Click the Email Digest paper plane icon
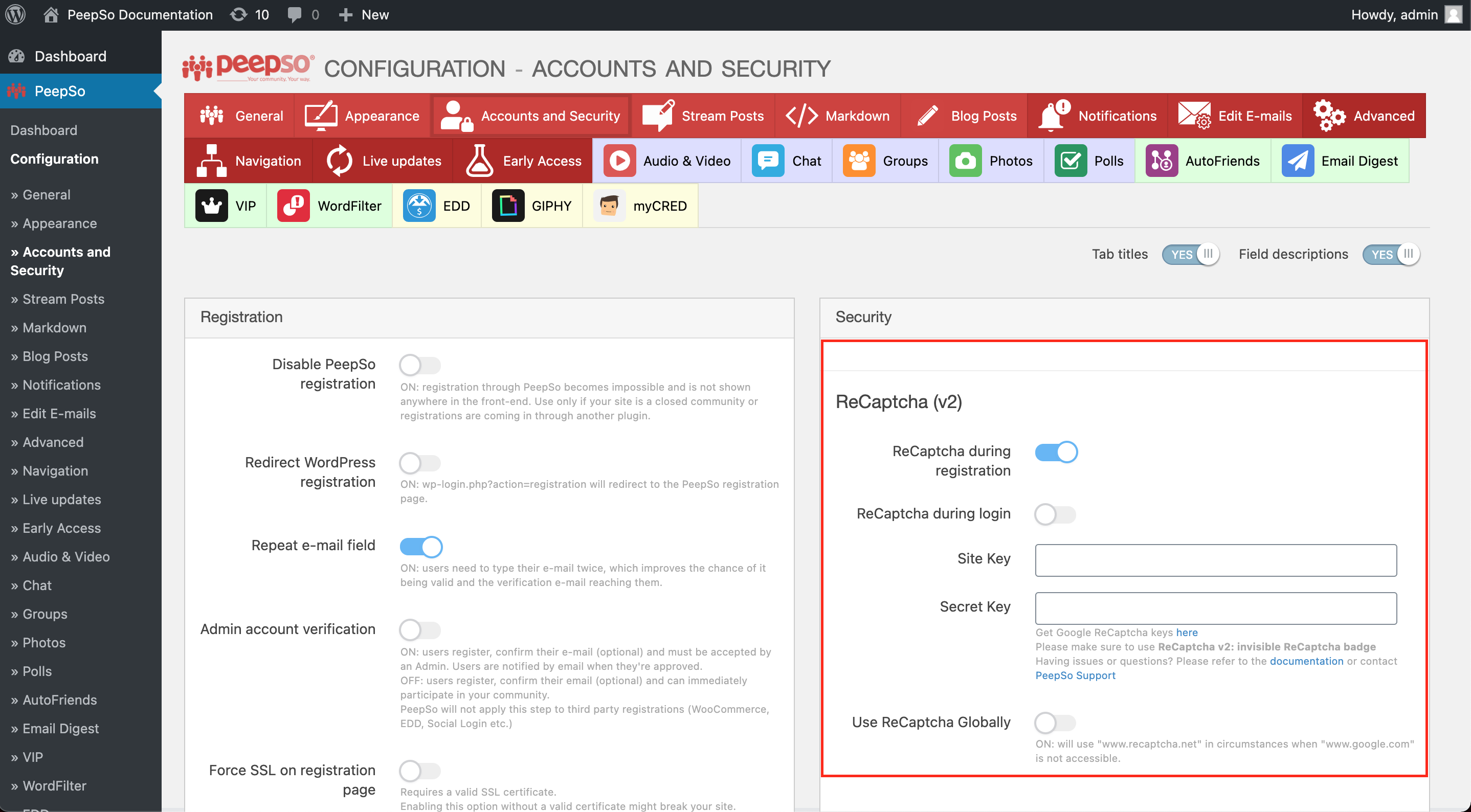Viewport: 1471px width, 812px height. click(x=1298, y=161)
